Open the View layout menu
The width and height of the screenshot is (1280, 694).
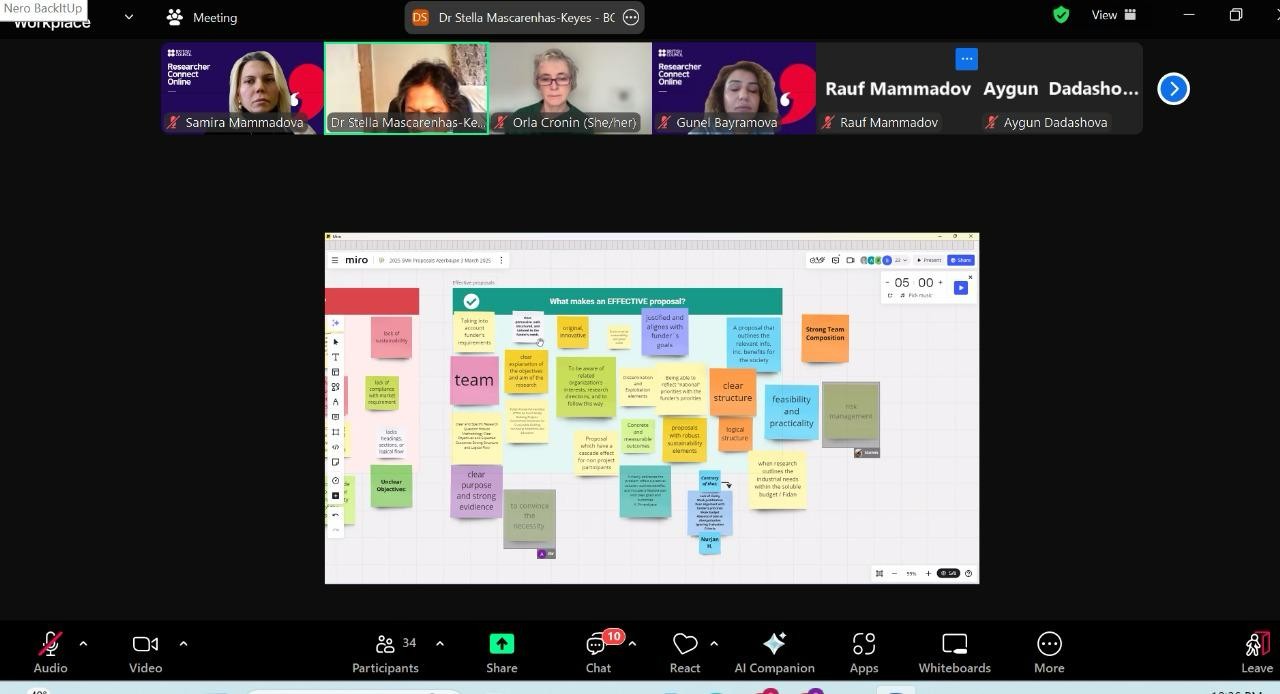[x=1114, y=15]
